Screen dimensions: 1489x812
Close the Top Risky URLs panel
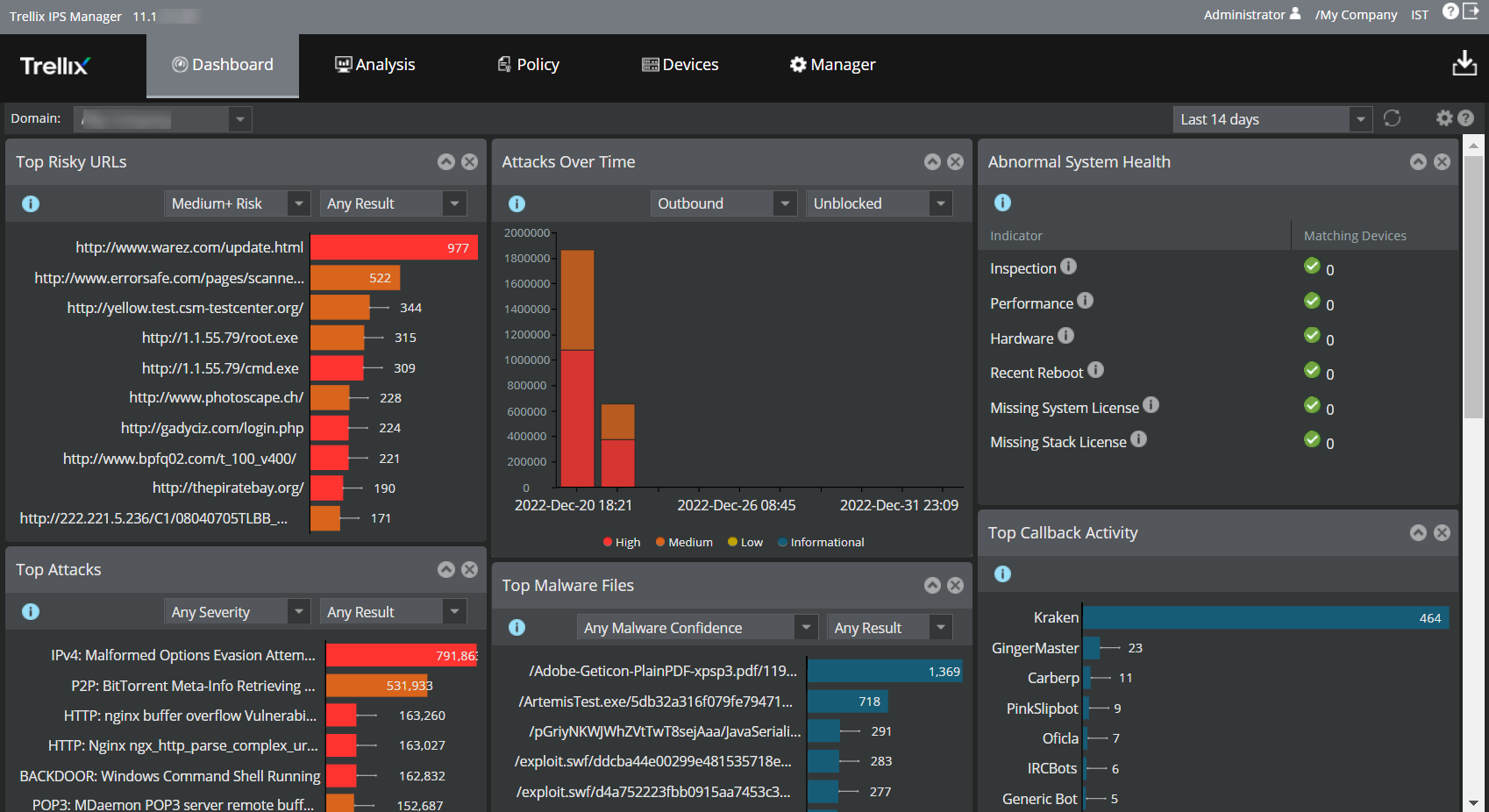470,161
